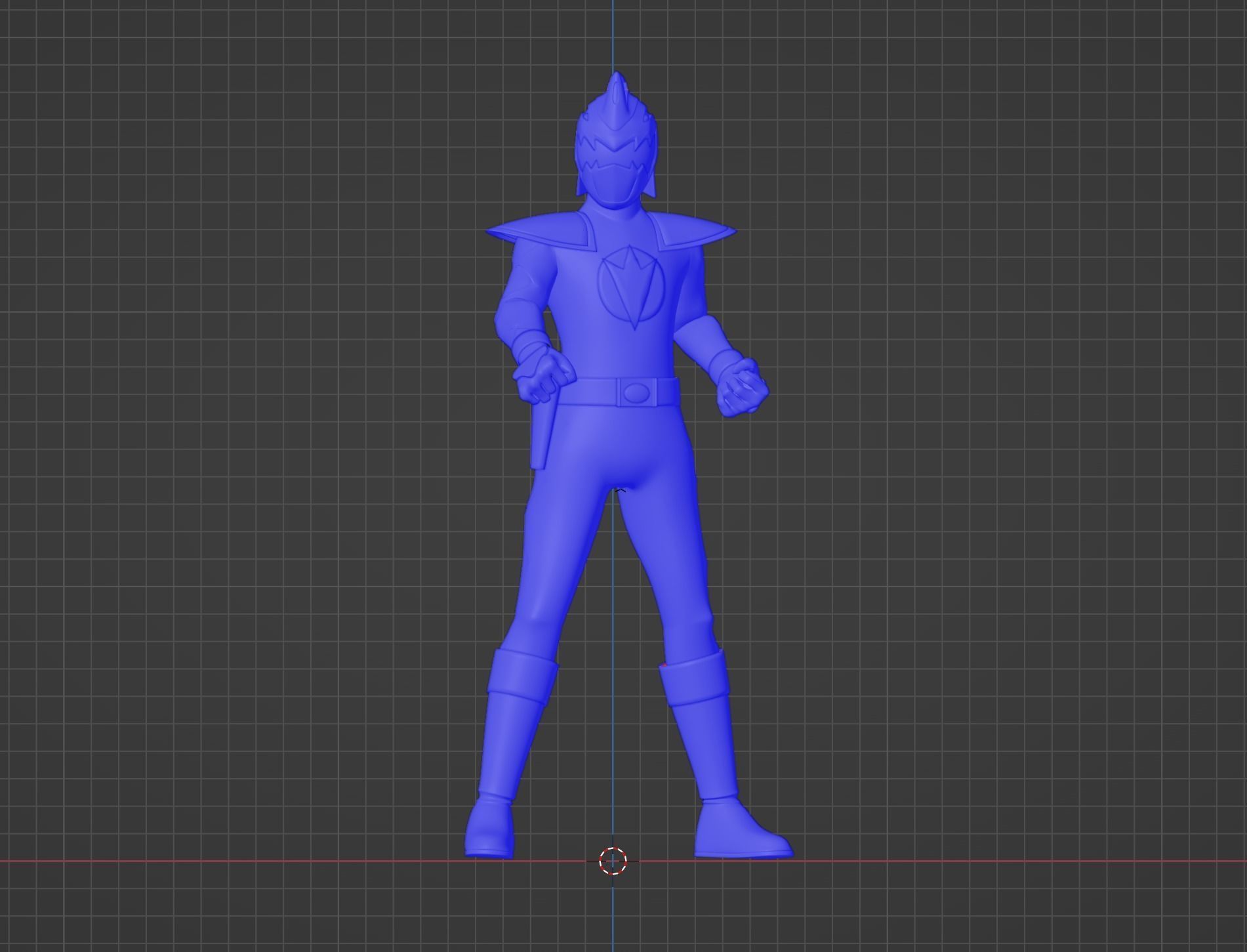Click the 3D cursor at the origin
Viewport: 1247px width, 952px height.
[x=613, y=861]
